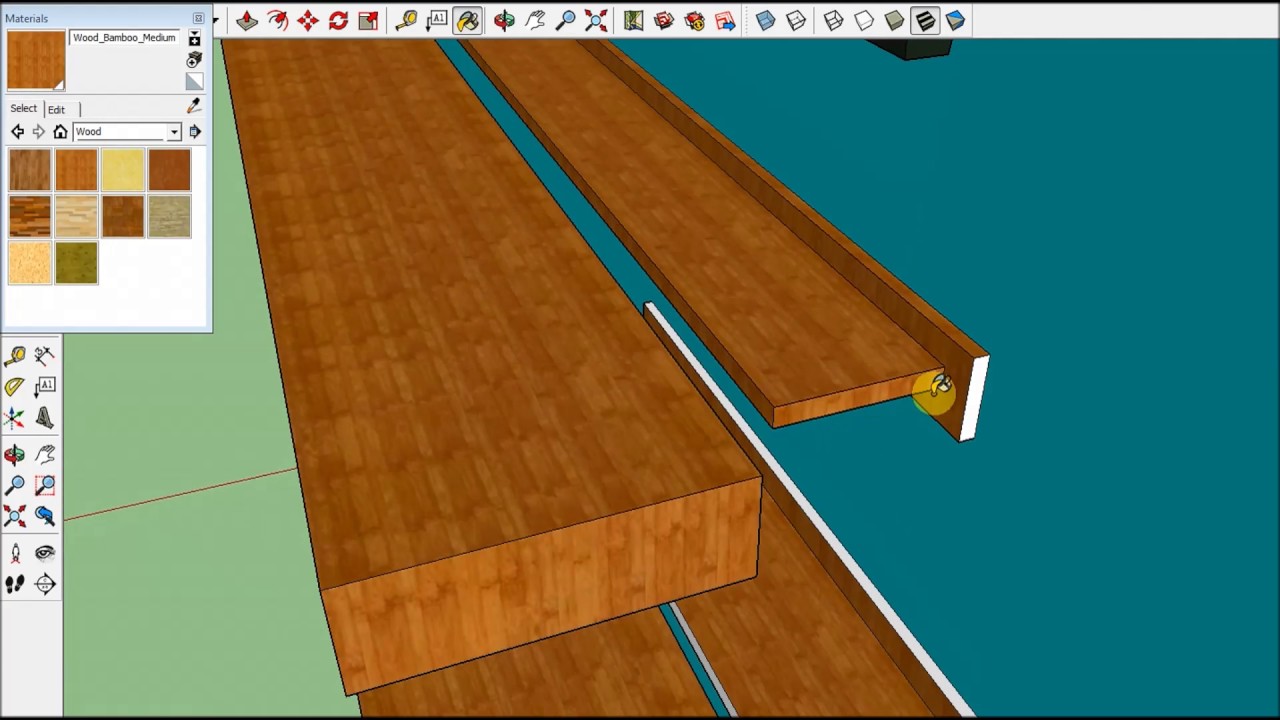Viewport: 1280px width, 720px height.
Task: Select the Rotate tool
Action: [x=338, y=20]
